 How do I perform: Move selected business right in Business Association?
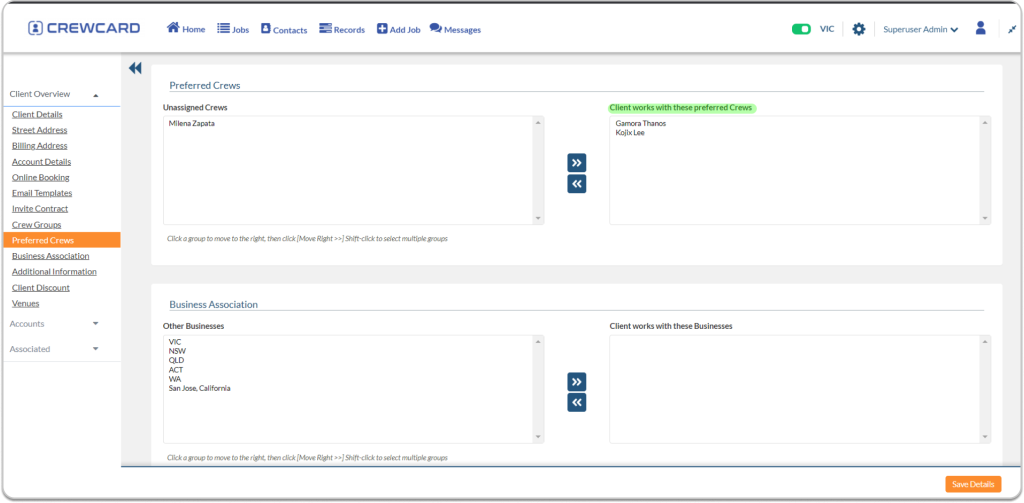[x=576, y=382]
